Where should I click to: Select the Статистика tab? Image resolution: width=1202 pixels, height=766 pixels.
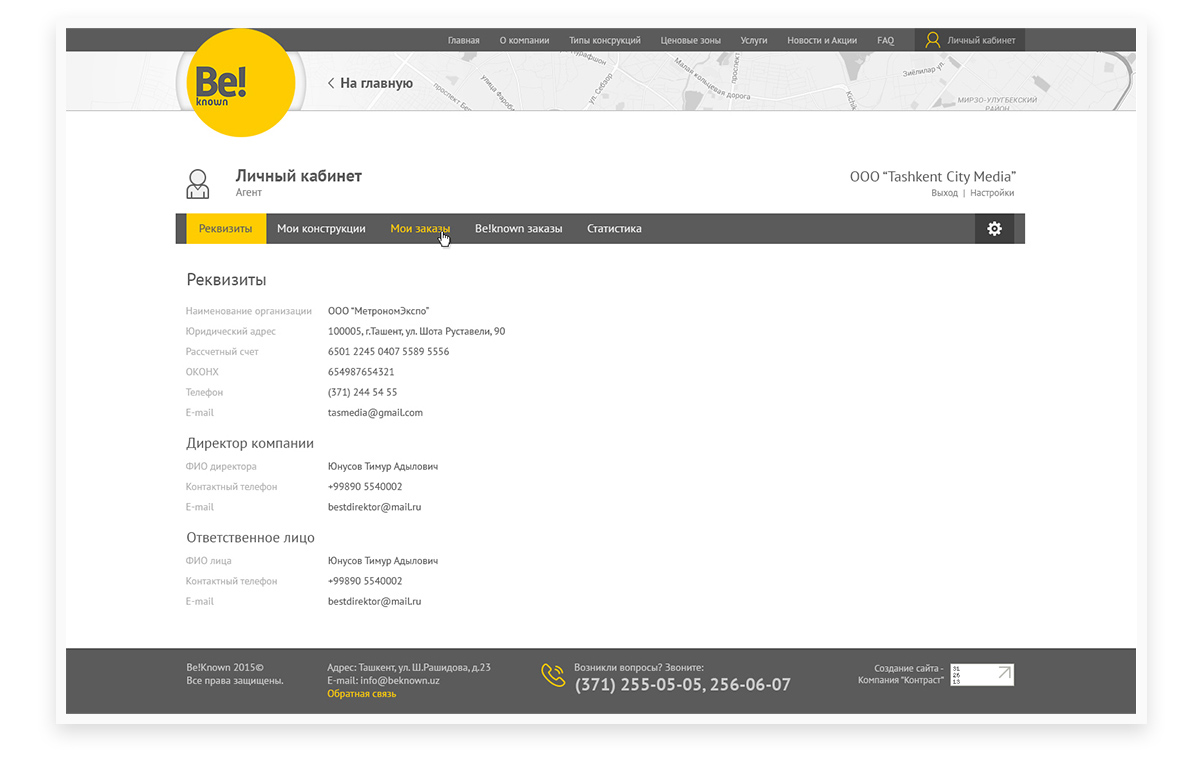(614, 229)
